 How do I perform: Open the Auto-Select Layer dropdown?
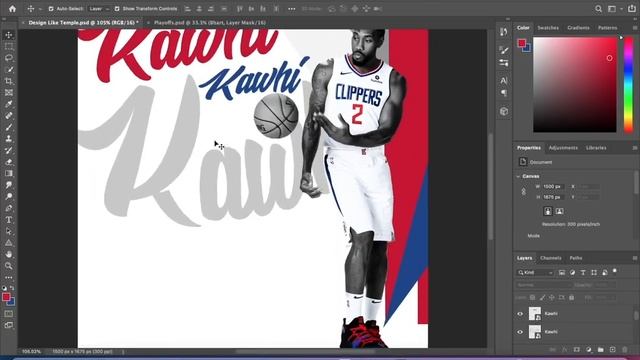pyautogui.click(x=99, y=9)
